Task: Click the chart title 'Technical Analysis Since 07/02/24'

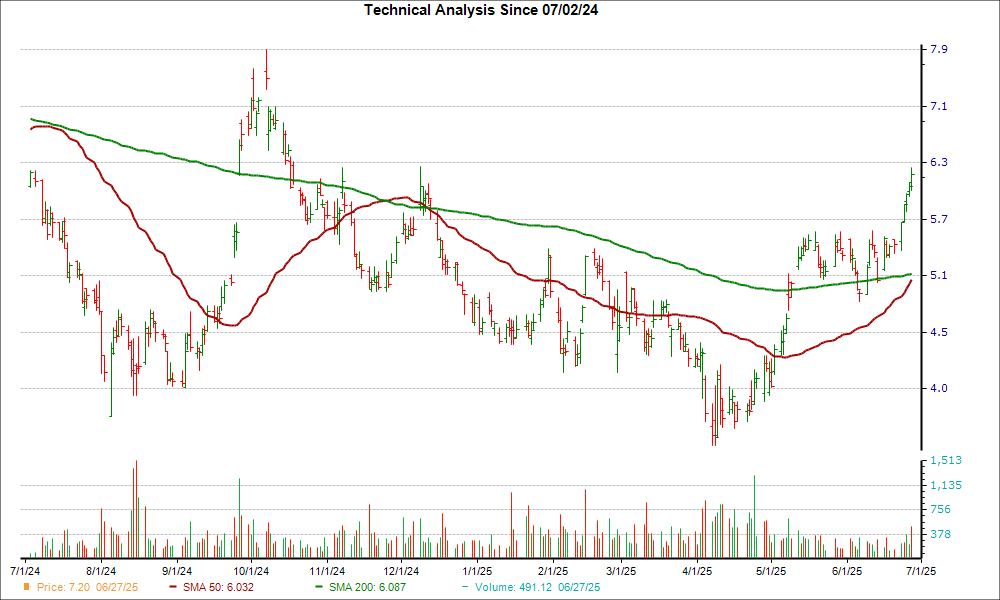Action: point(481,10)
